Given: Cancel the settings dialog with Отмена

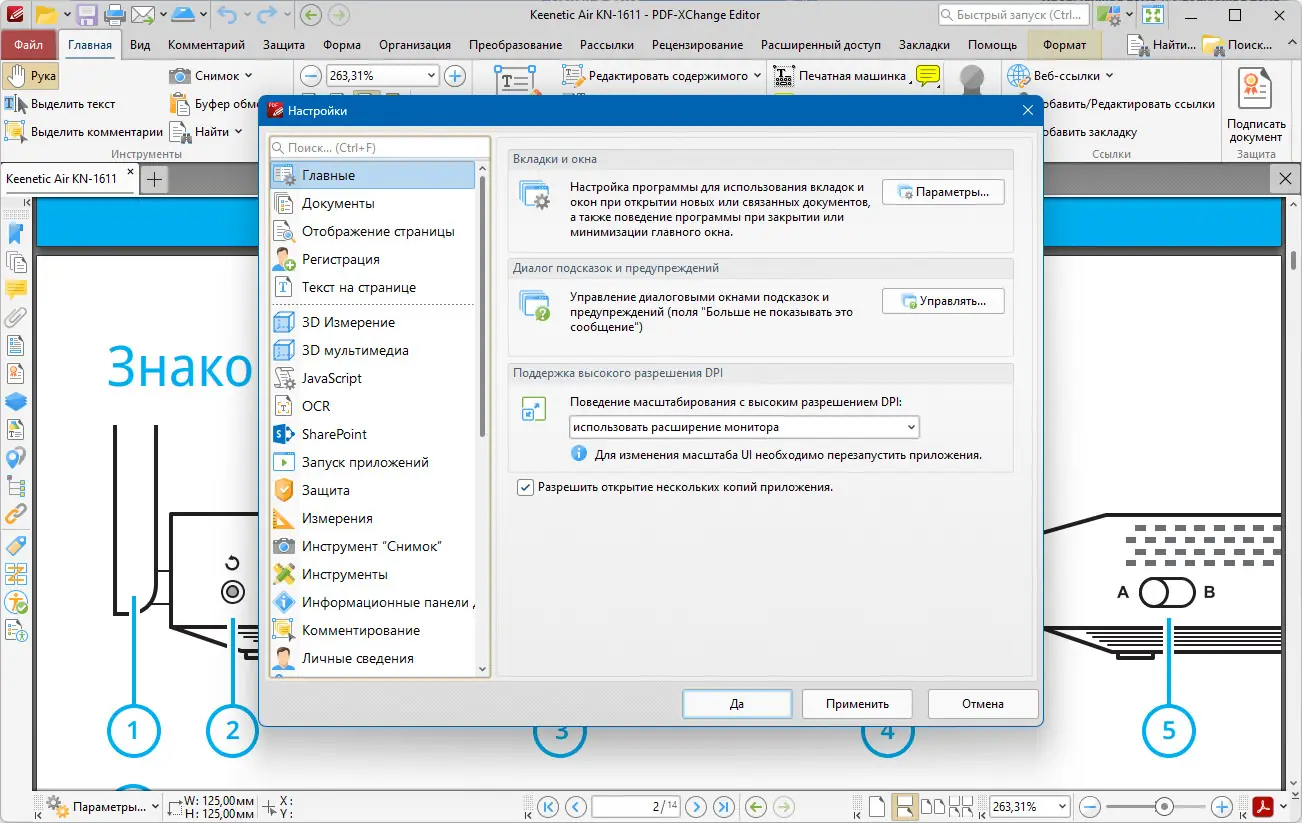Looking at the screenshot, I should click(x=983, y=703).
